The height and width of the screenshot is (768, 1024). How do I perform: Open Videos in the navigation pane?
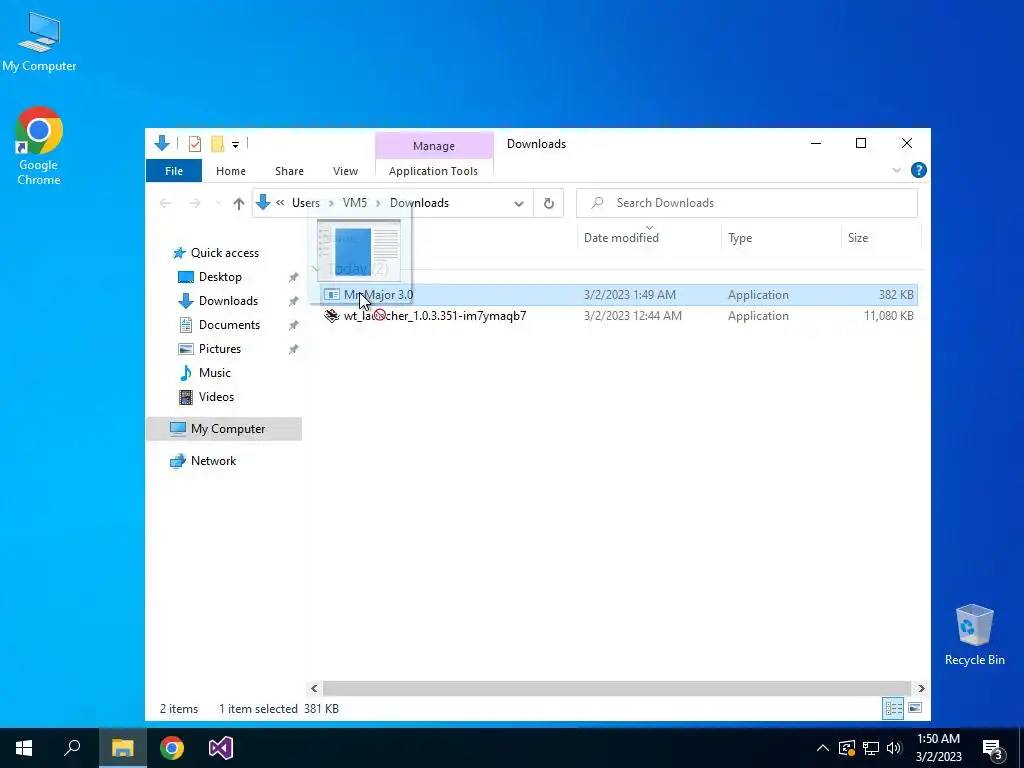tap(216, 397)
